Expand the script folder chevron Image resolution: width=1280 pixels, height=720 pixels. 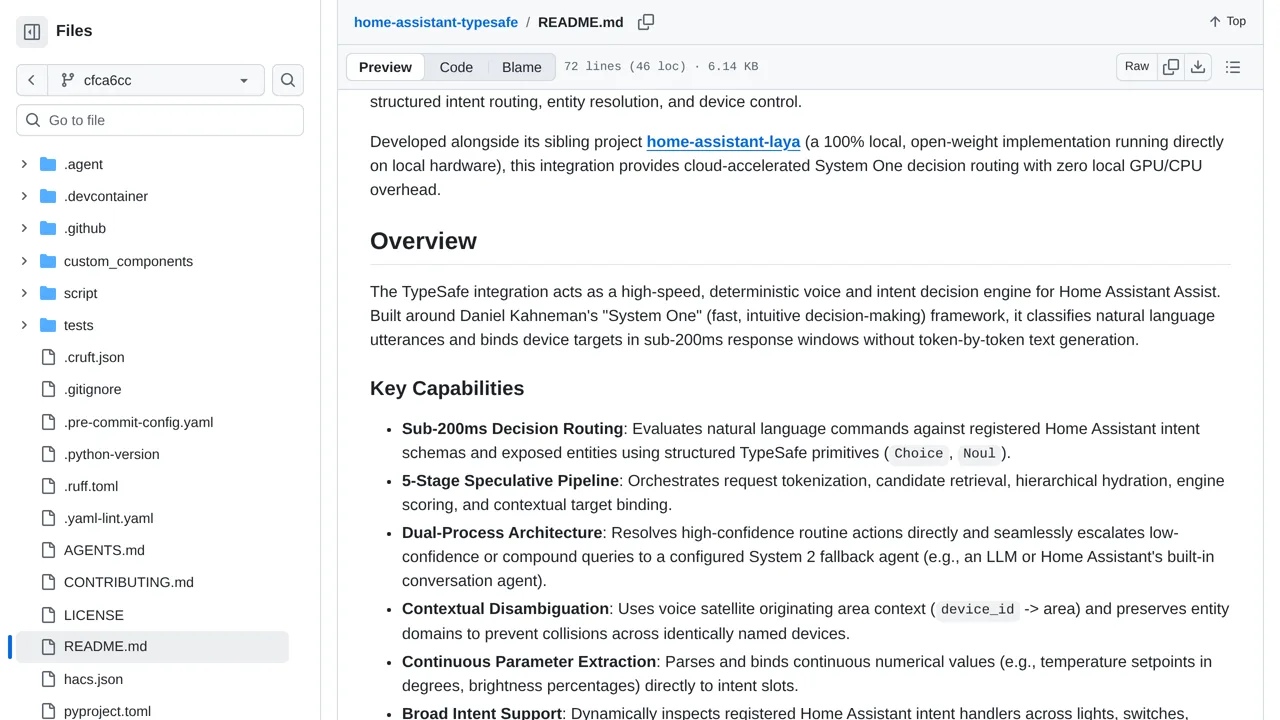click(x=24, y=293)
